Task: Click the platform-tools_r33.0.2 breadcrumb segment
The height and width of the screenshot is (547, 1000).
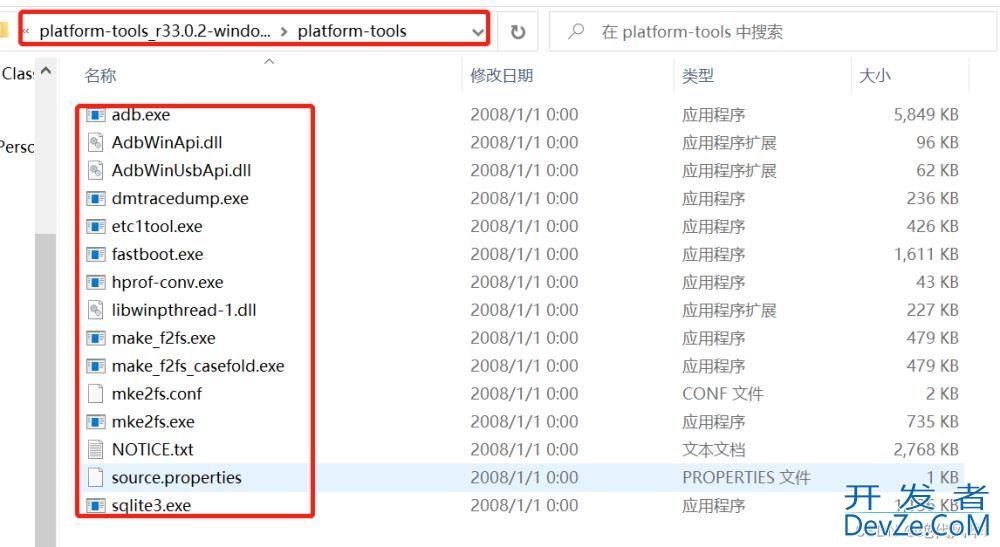Action: (155, 31)
